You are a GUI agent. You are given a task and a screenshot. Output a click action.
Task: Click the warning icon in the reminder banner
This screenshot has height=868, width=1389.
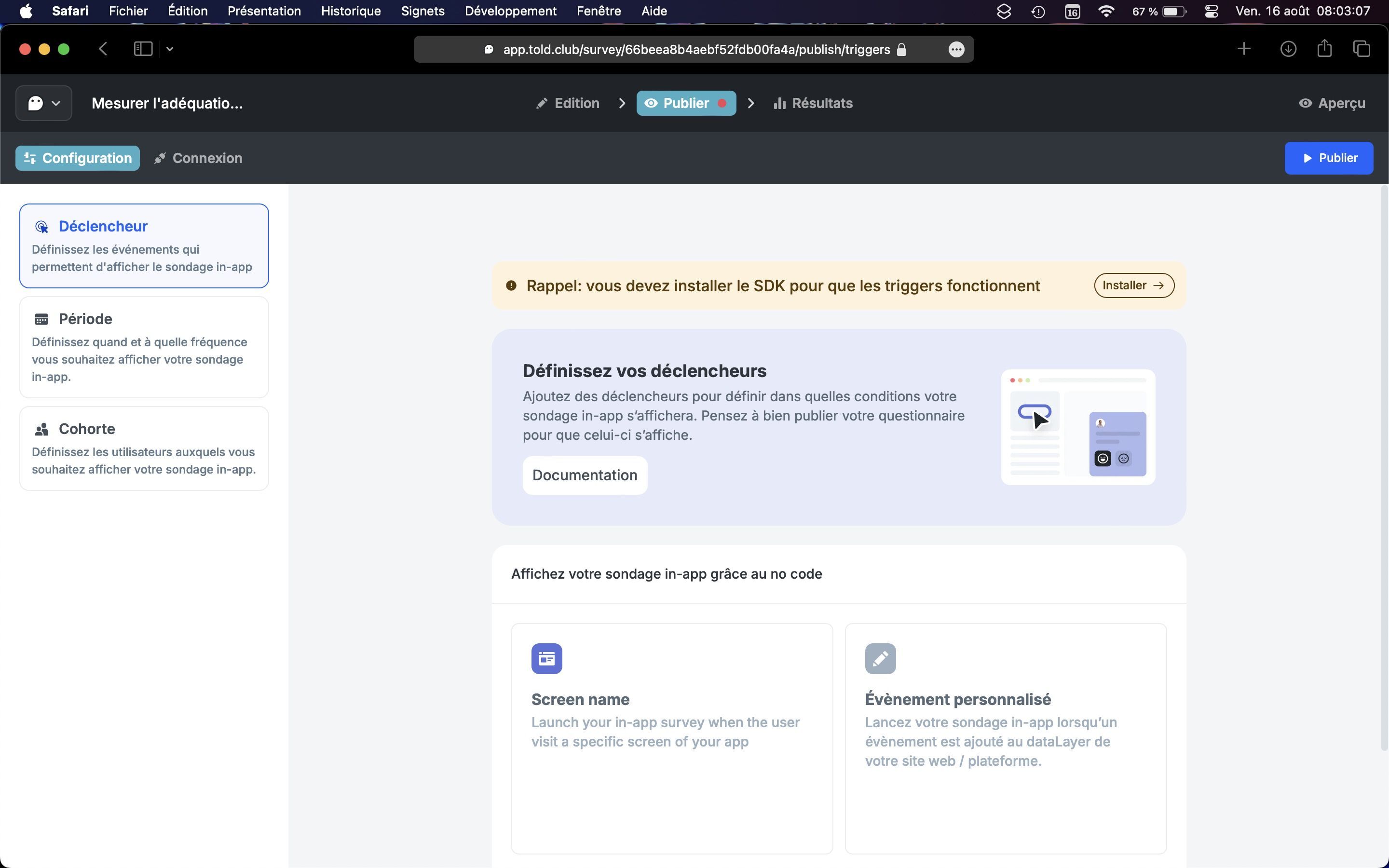pos(511,285)
